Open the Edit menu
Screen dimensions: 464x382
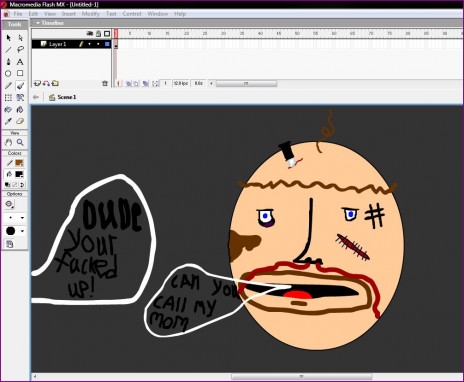pyautogui.click(x=33, y=14)
